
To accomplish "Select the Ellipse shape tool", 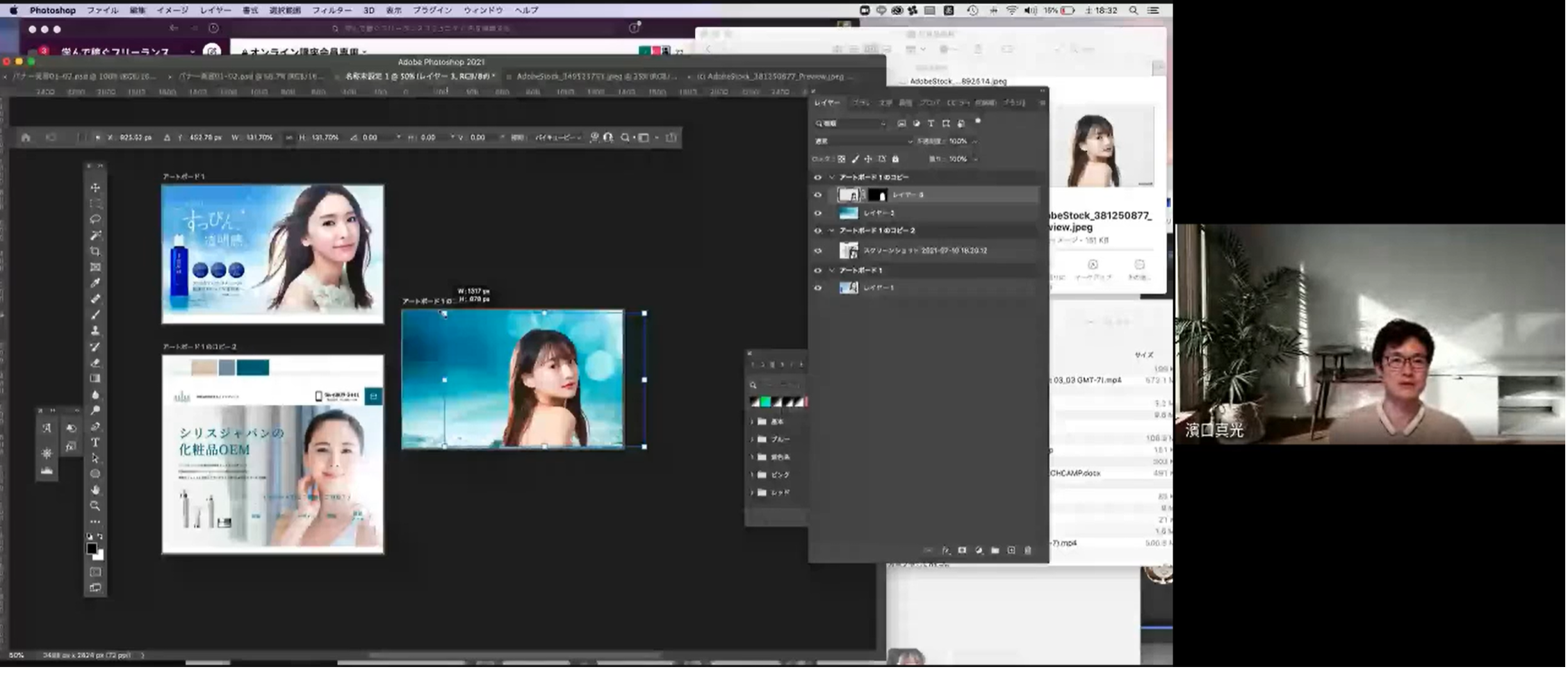I will pyautogui.click(x=95, y=474).
